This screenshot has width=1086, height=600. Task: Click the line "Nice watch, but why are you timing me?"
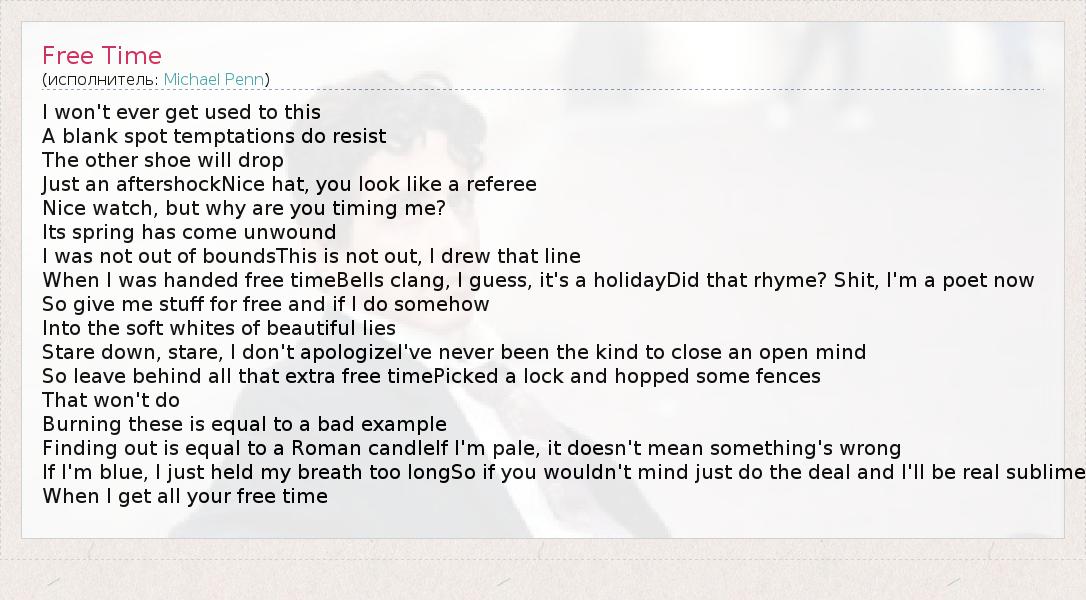[243, 208]
